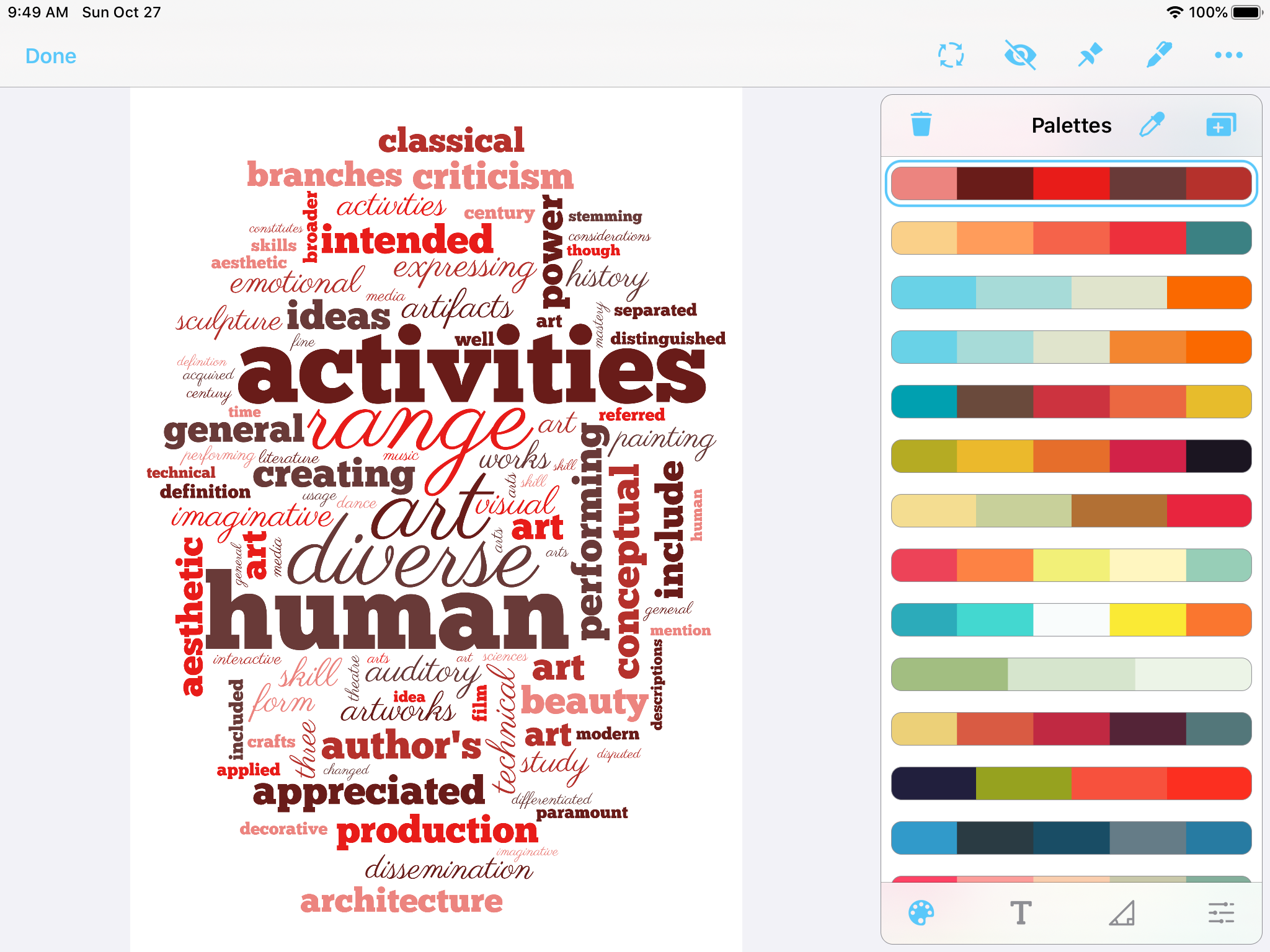Tap the Palettes panel title
The image size is (1270, 952).
[x=1071, y=125]
